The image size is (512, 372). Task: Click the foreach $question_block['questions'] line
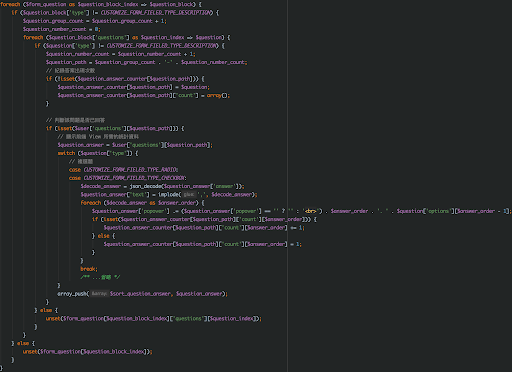pos(127,37)
